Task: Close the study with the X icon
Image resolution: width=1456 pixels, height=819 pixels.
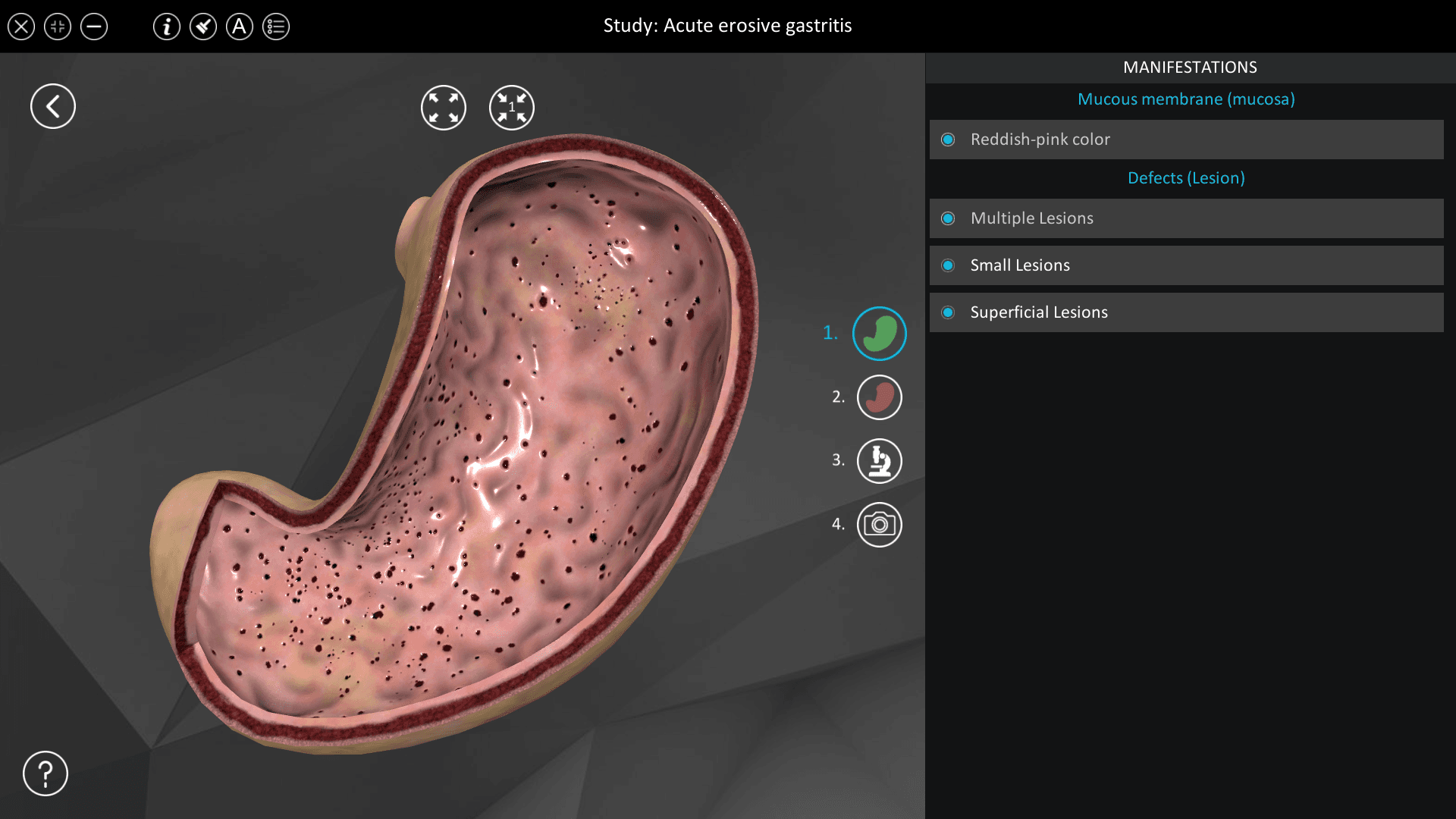Action: 21,27
